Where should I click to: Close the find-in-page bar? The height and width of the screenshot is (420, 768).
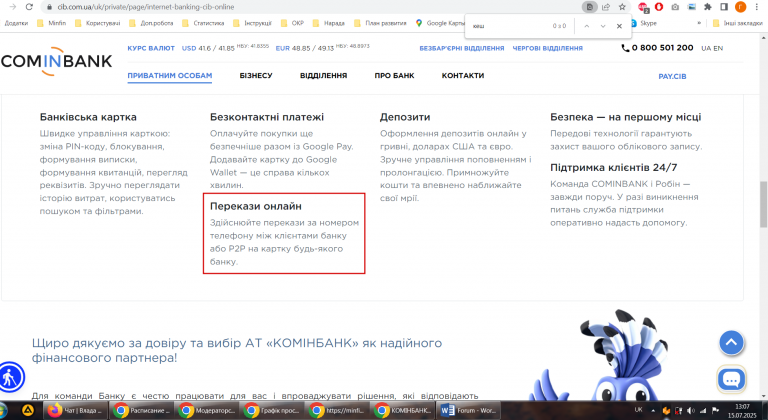(619, 26)
